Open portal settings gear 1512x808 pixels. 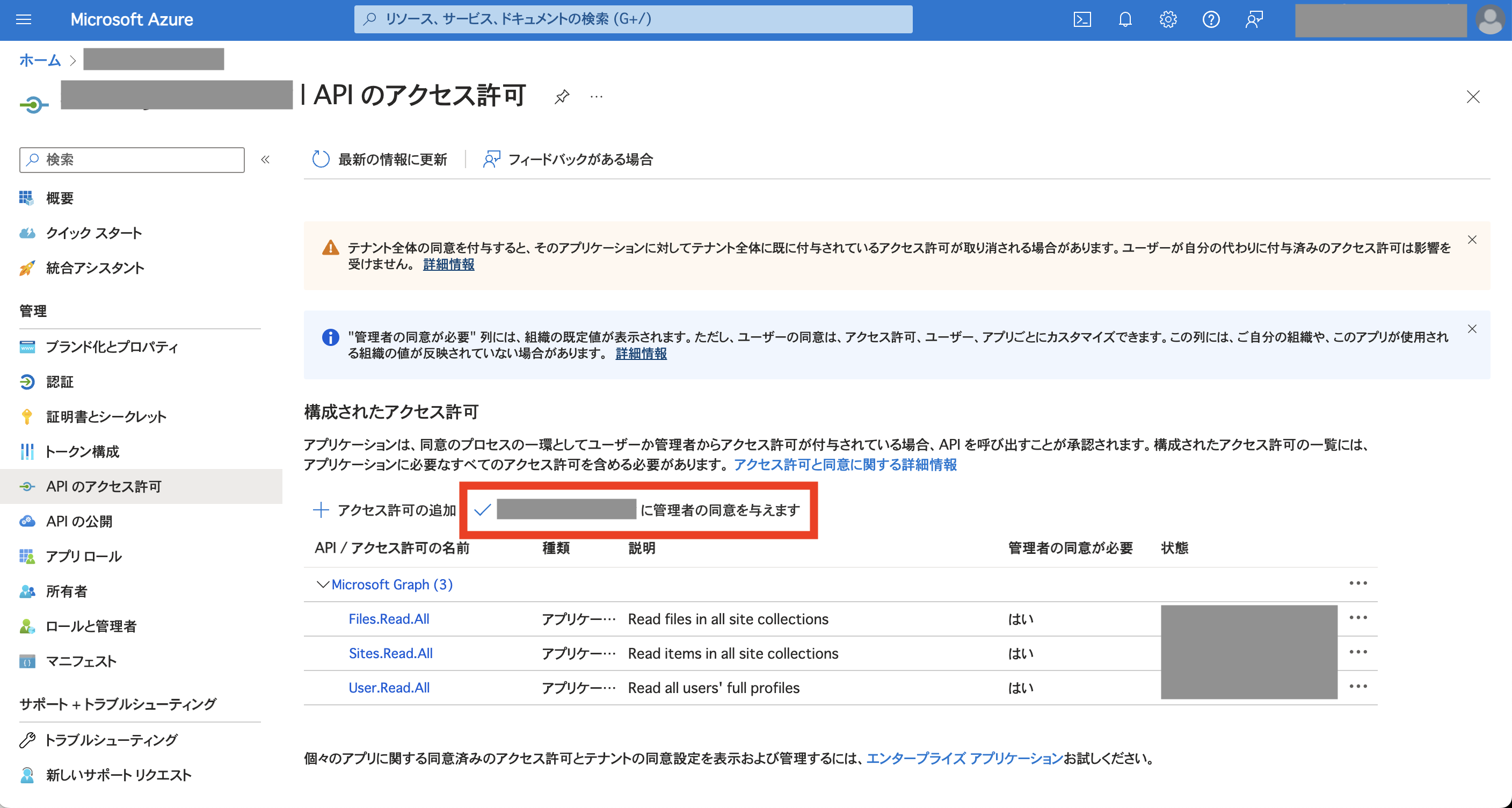click(x=1167, y=19)
